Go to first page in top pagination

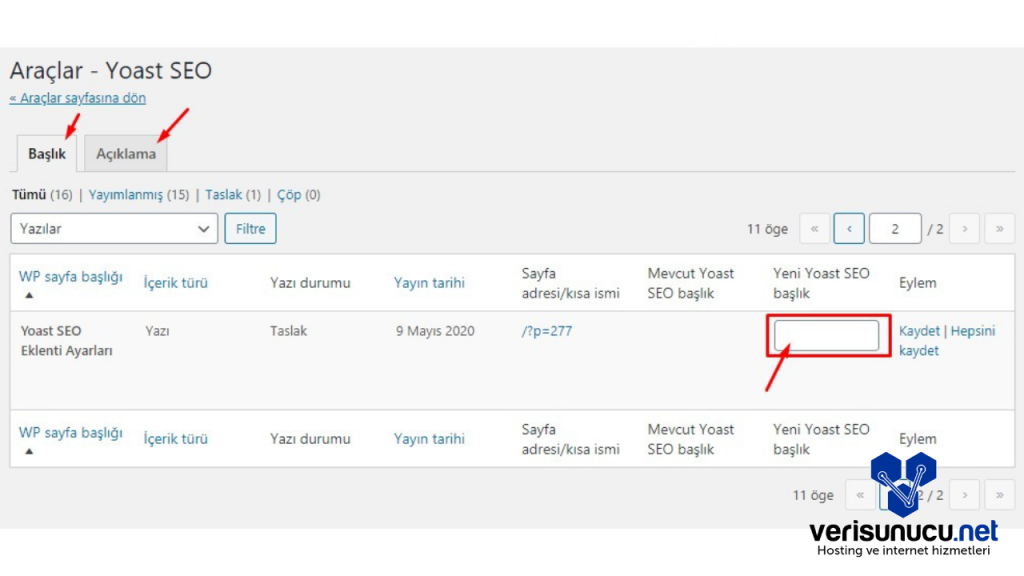tap(814, 229)
